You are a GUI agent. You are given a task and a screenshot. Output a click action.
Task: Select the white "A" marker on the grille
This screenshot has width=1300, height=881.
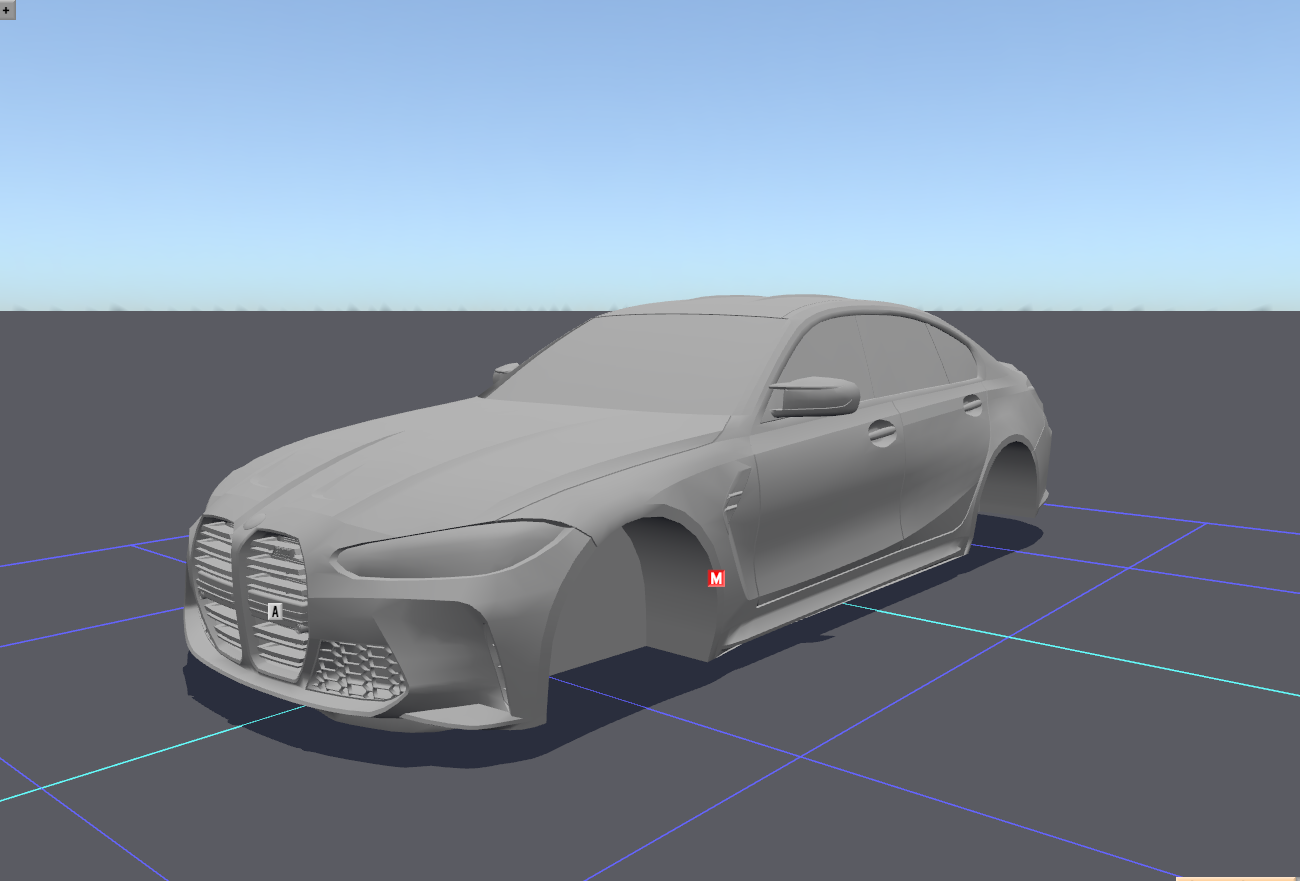(275, 611)
